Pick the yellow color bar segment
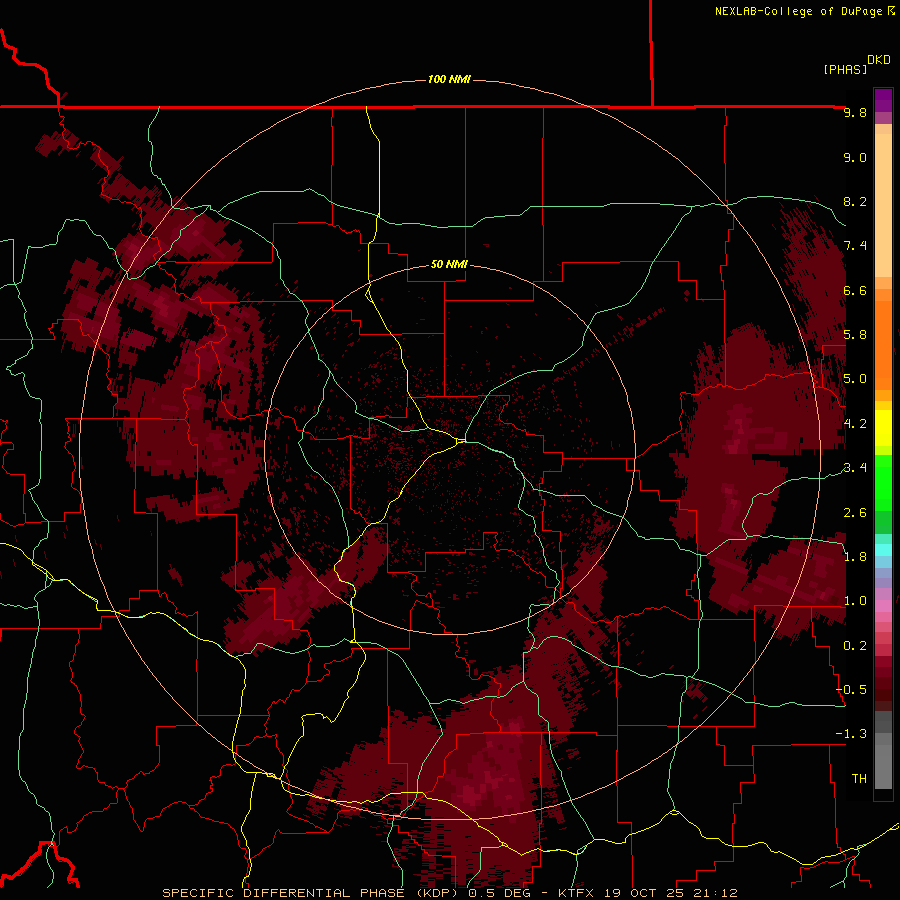900x900 pixels. coord(883,428)
